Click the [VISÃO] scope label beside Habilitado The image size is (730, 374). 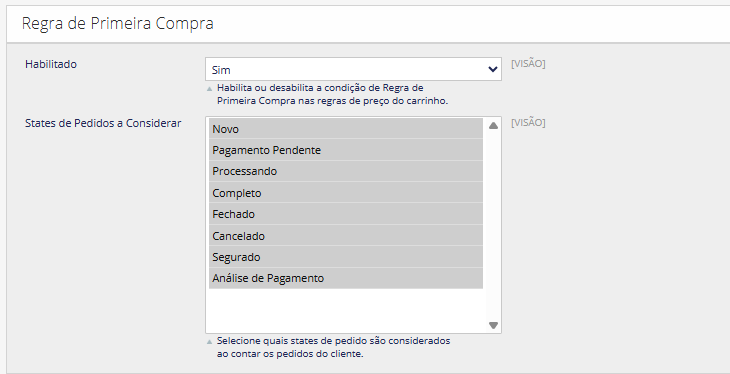tap(528, 64)
